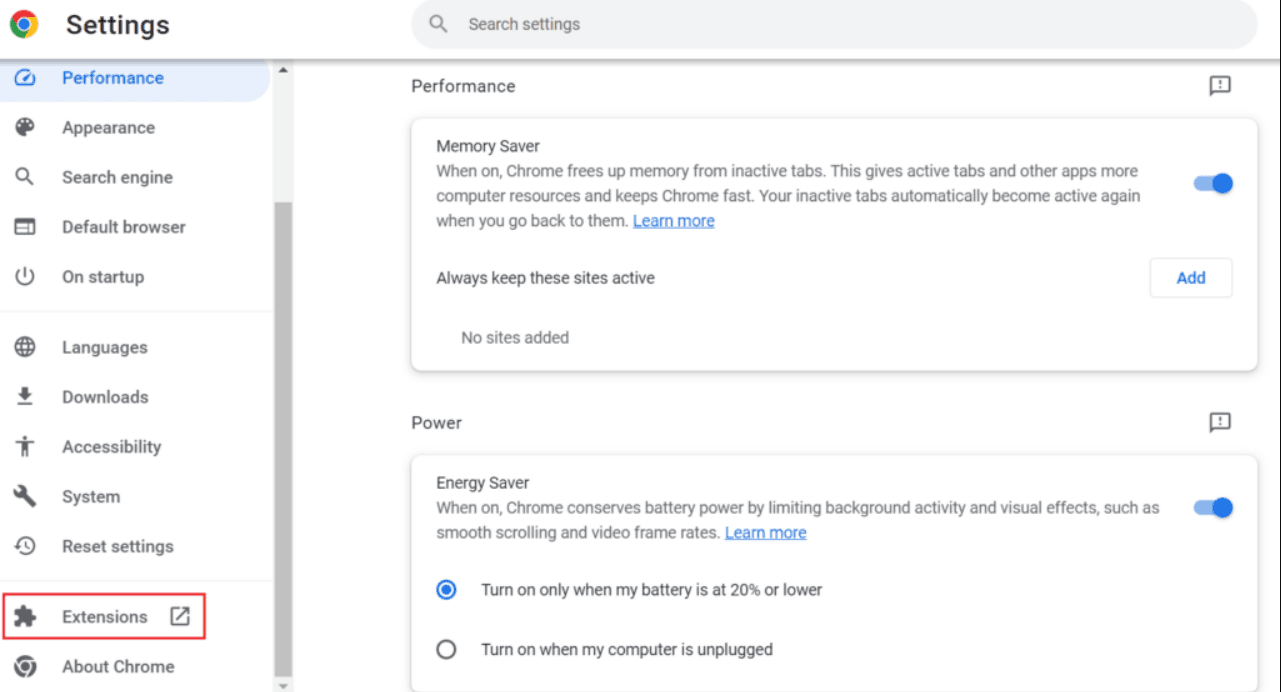Add a site to always keep active

tap(1190, 278)
